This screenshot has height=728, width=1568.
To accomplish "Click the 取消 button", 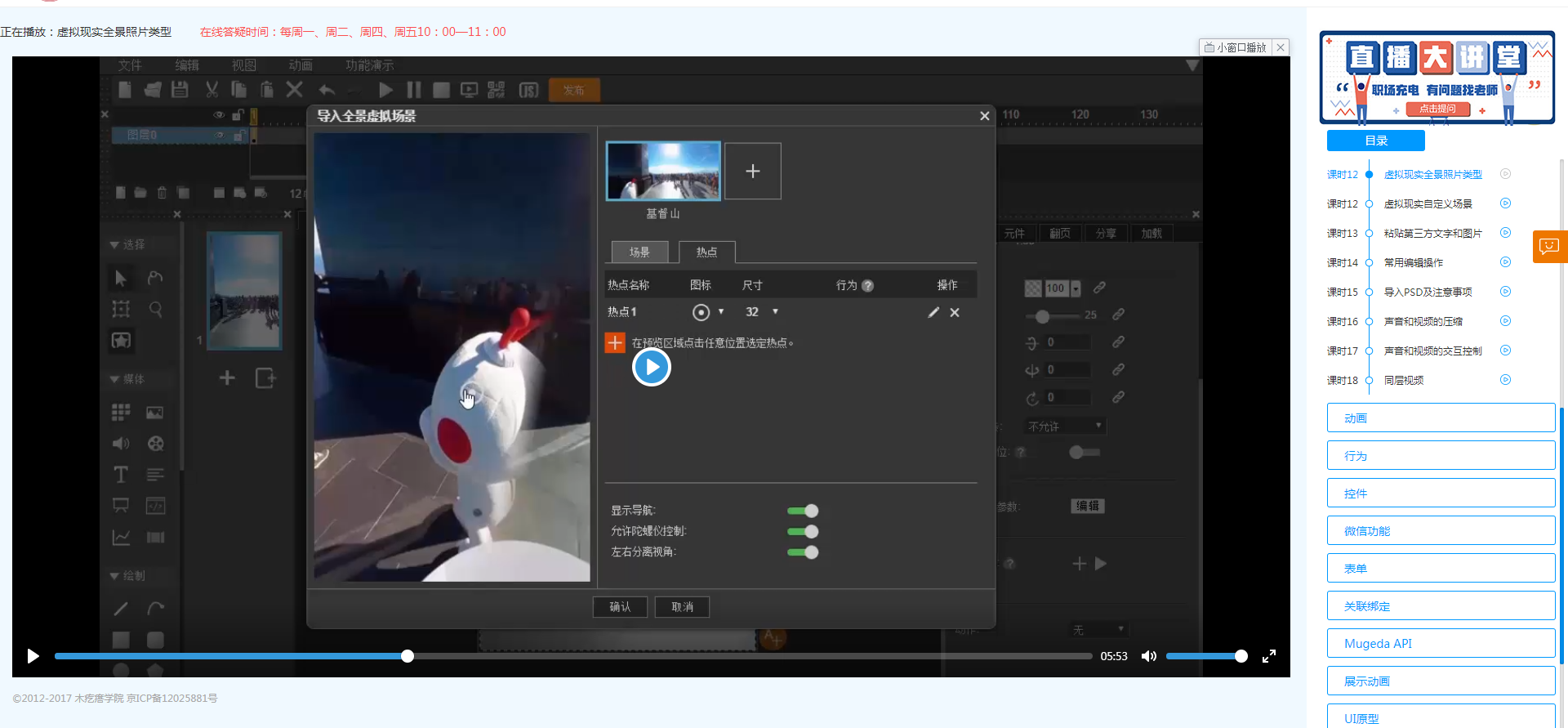I will coord(682,607).
